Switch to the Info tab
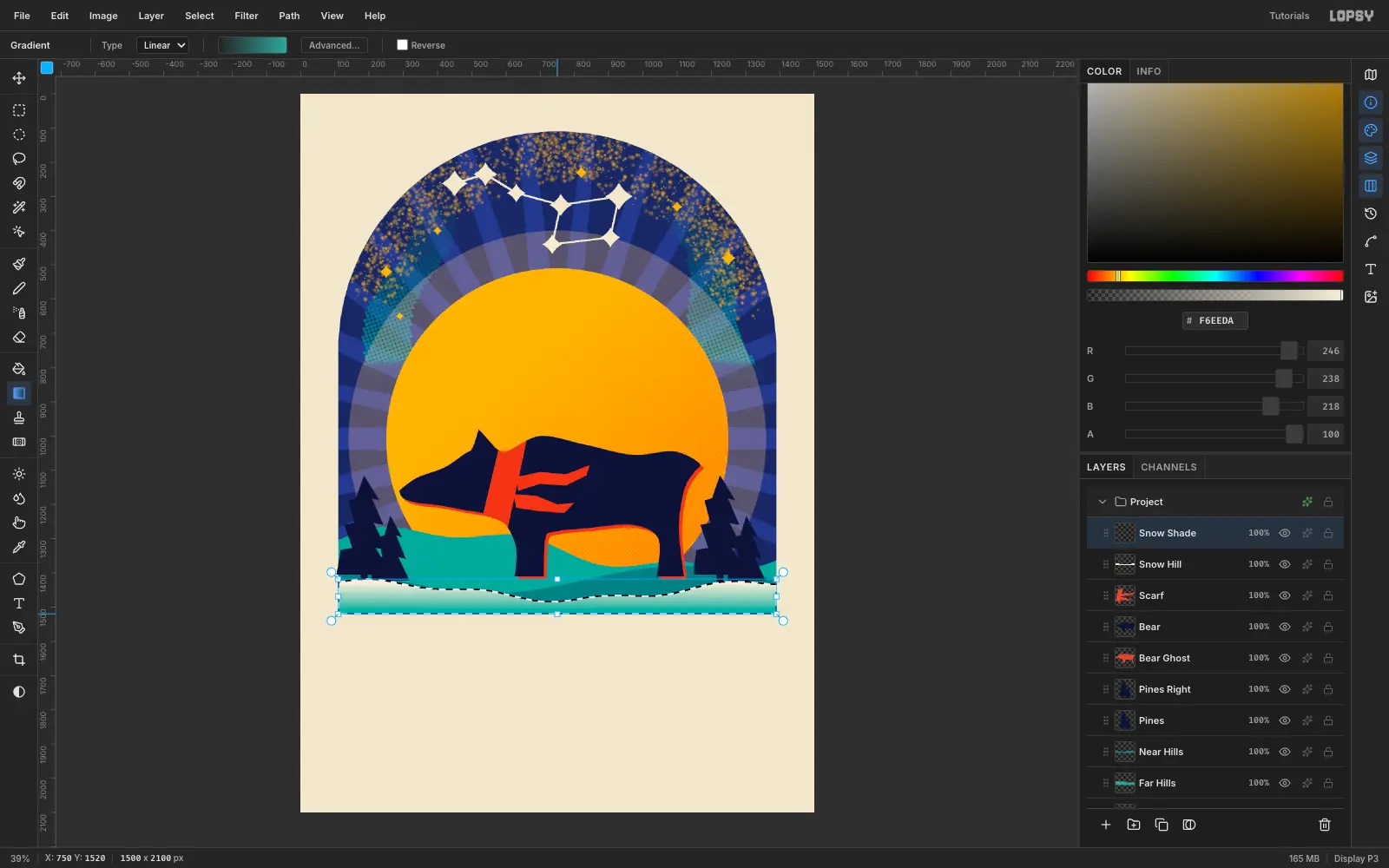The width and height of the screenshot is (1389, 868). (1149, 71)
